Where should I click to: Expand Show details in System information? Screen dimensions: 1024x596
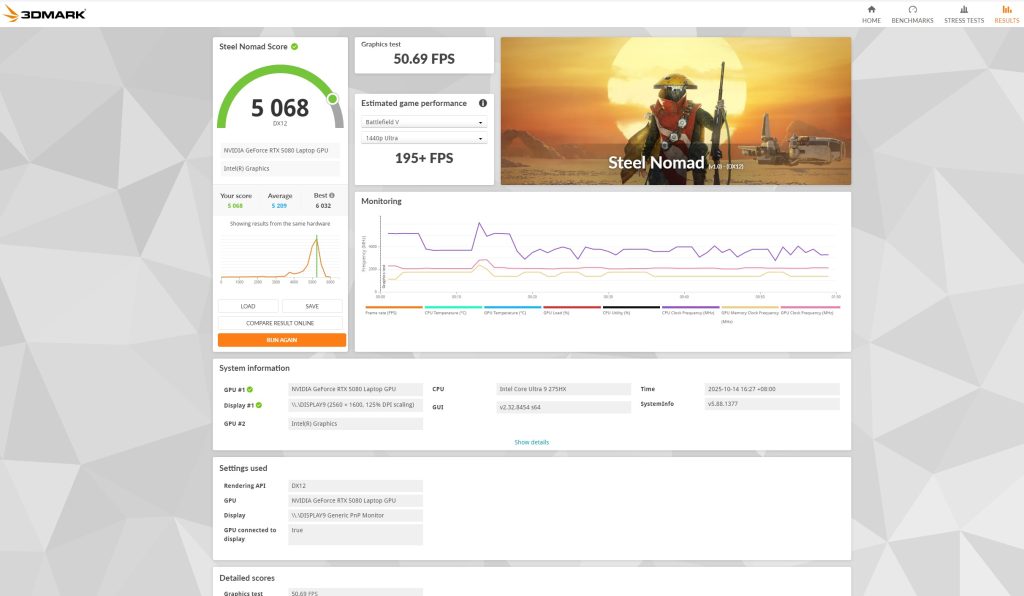click(x=530, y=441)
